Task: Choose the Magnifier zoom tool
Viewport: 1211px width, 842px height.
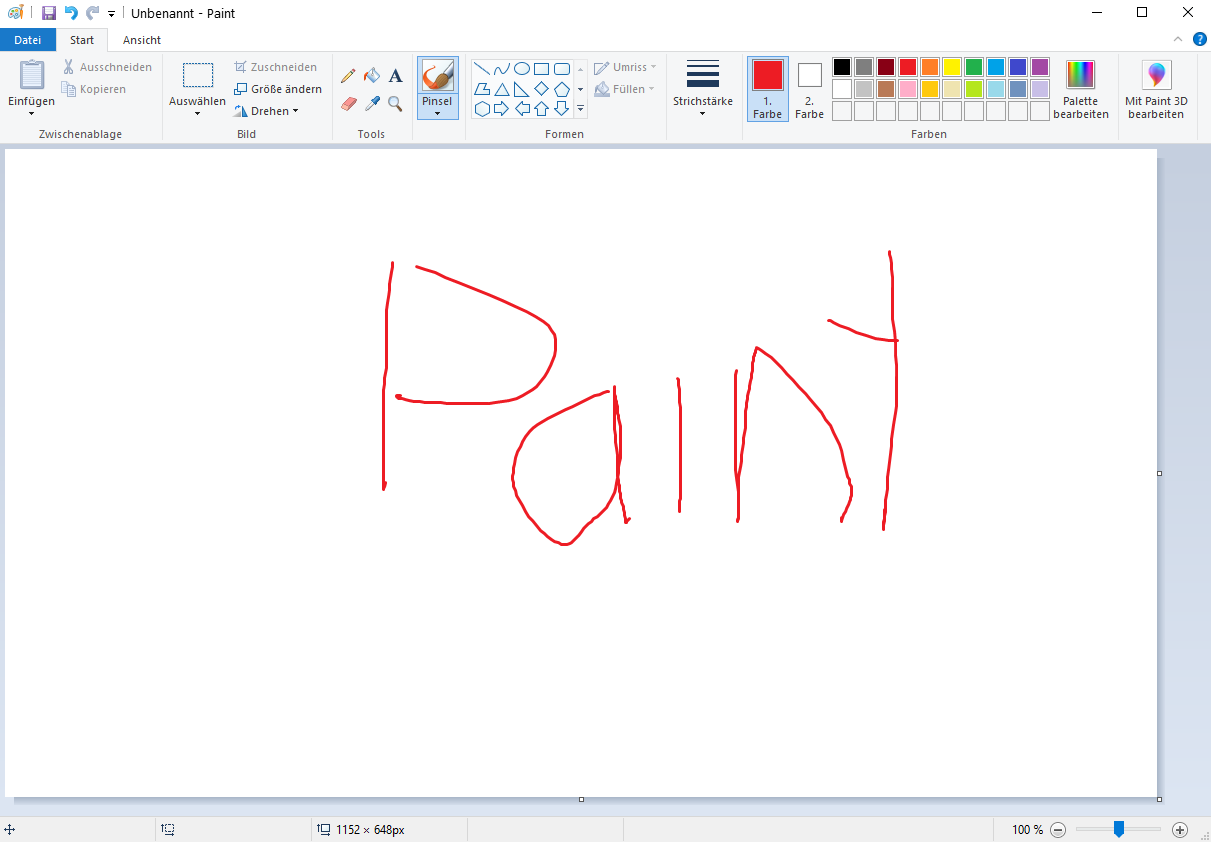Action: 395,103
